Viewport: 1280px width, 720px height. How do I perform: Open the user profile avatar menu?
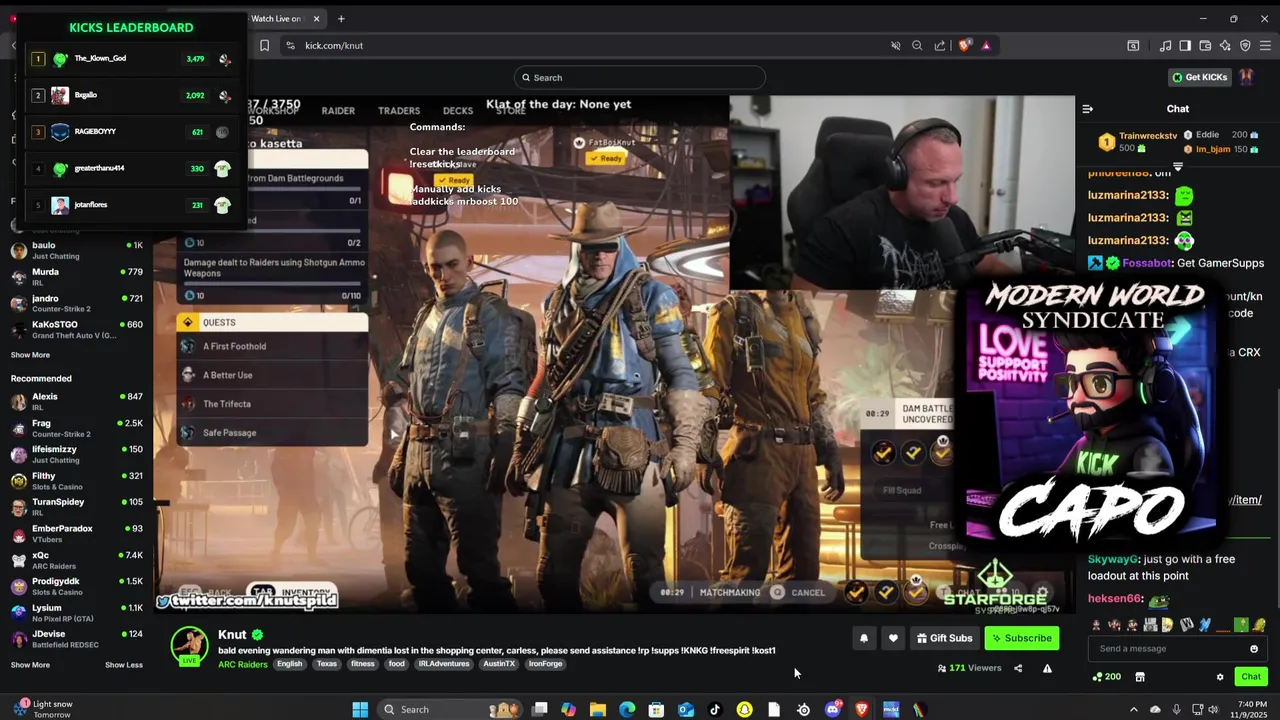tap(1246, 77)
